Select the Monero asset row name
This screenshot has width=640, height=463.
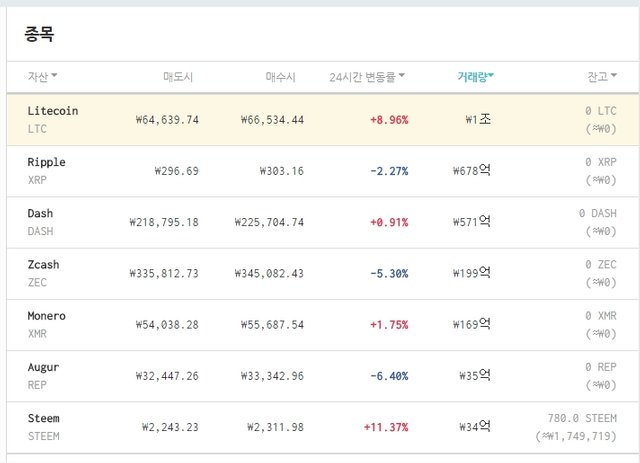47,316
